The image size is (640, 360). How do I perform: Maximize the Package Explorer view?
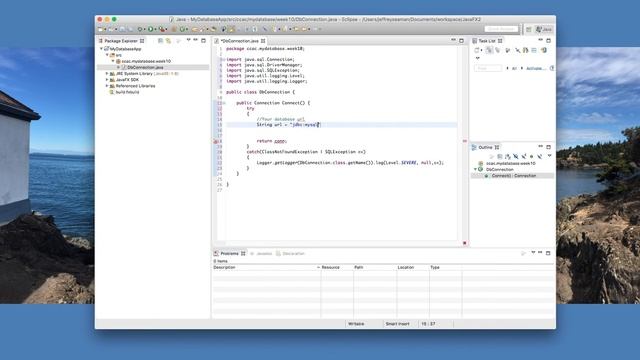[x=203, y=40]
